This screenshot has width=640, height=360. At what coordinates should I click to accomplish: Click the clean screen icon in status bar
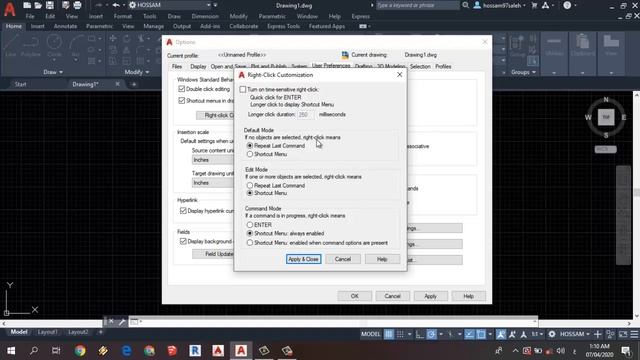(623, 334)
